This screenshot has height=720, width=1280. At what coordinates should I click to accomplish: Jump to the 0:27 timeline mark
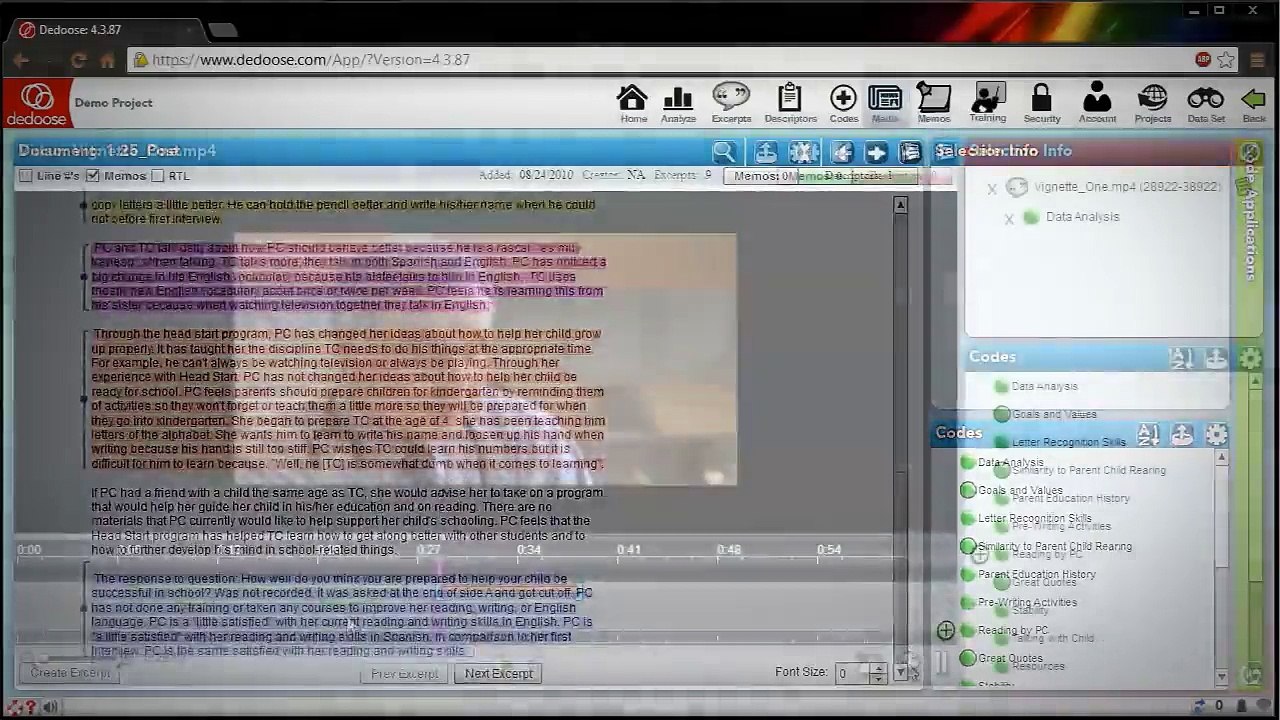click(x=428, y=550)
